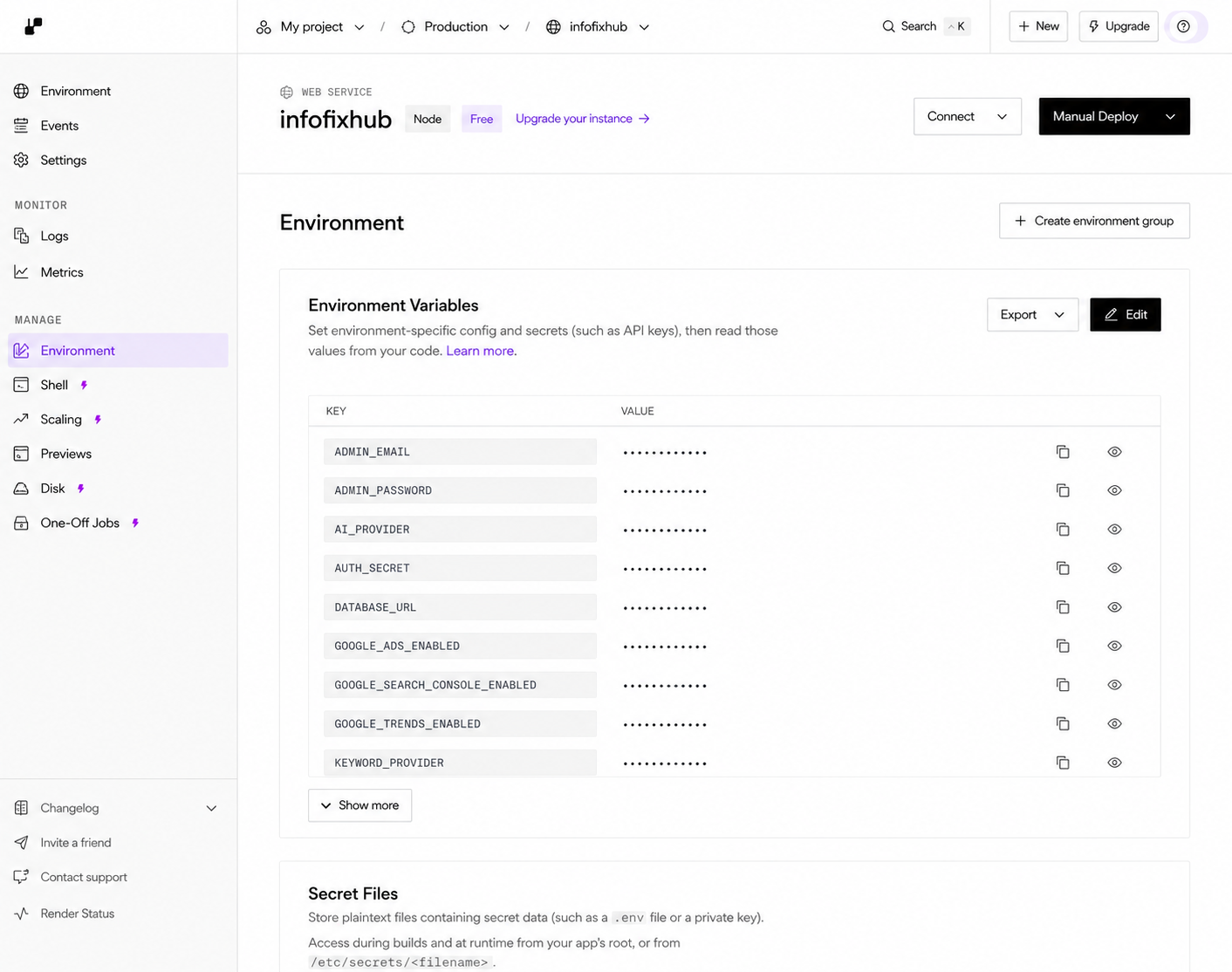Select Environment under Manage
1232x972 pixels.
[x=118, y=350]
